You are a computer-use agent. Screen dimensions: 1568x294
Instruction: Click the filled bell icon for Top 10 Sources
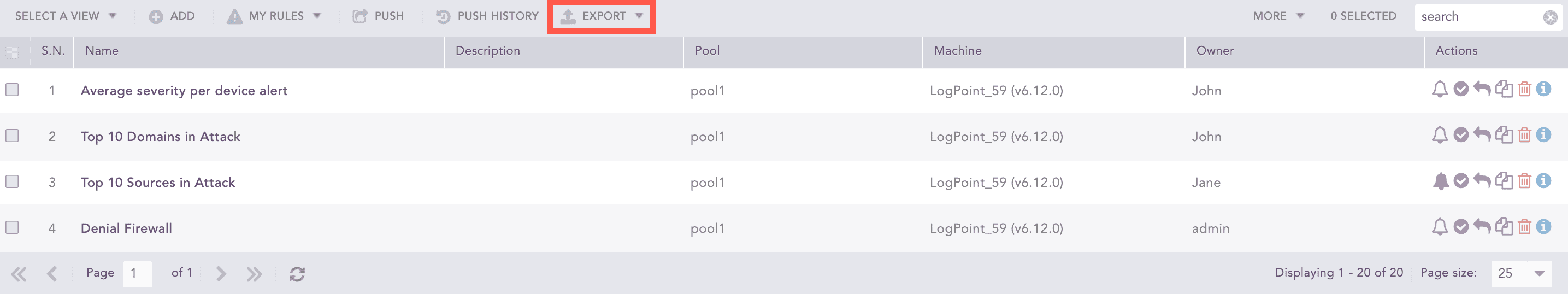[x=1440, y=181]
